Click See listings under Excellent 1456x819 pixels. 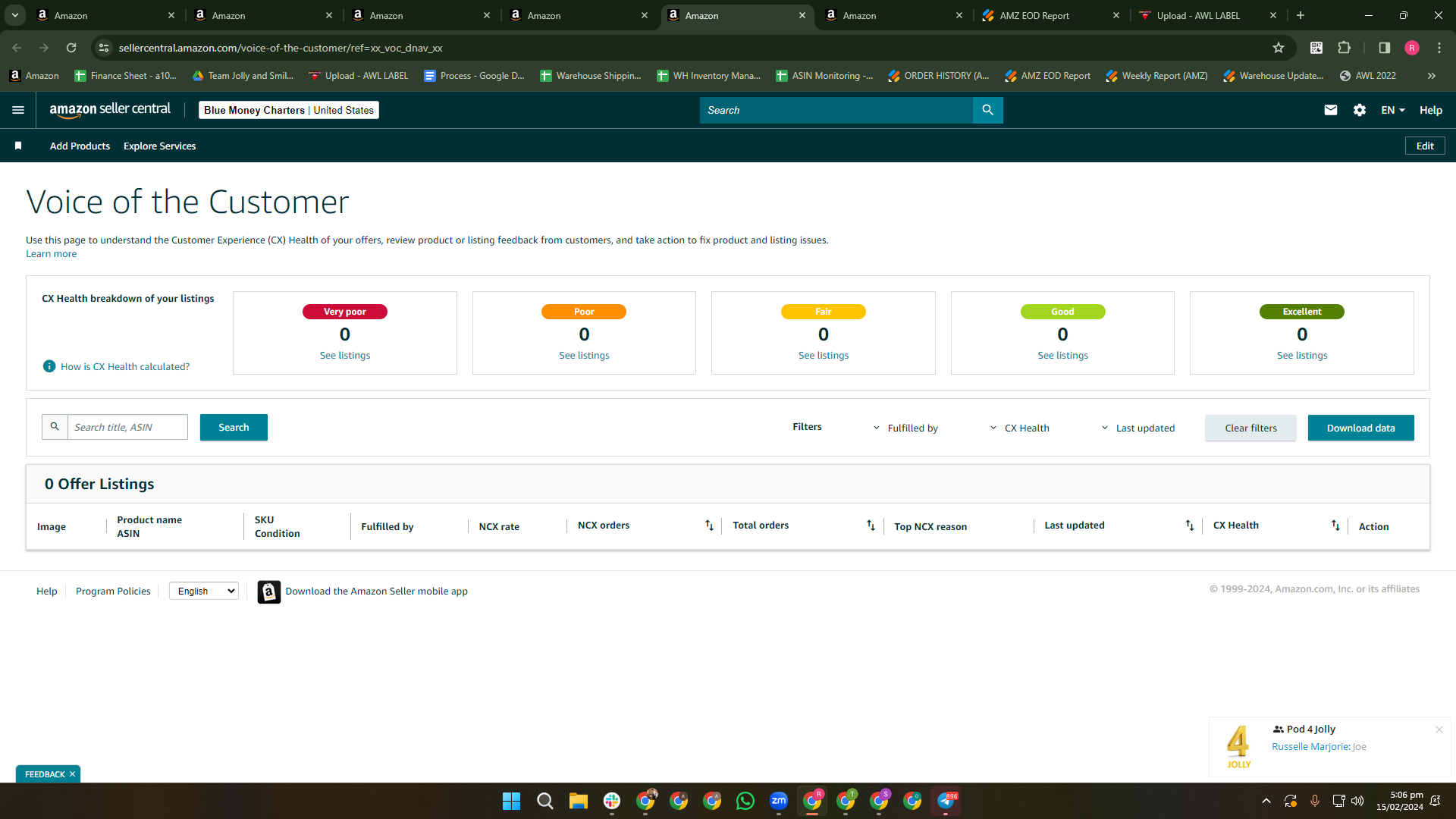[1302, 356]
